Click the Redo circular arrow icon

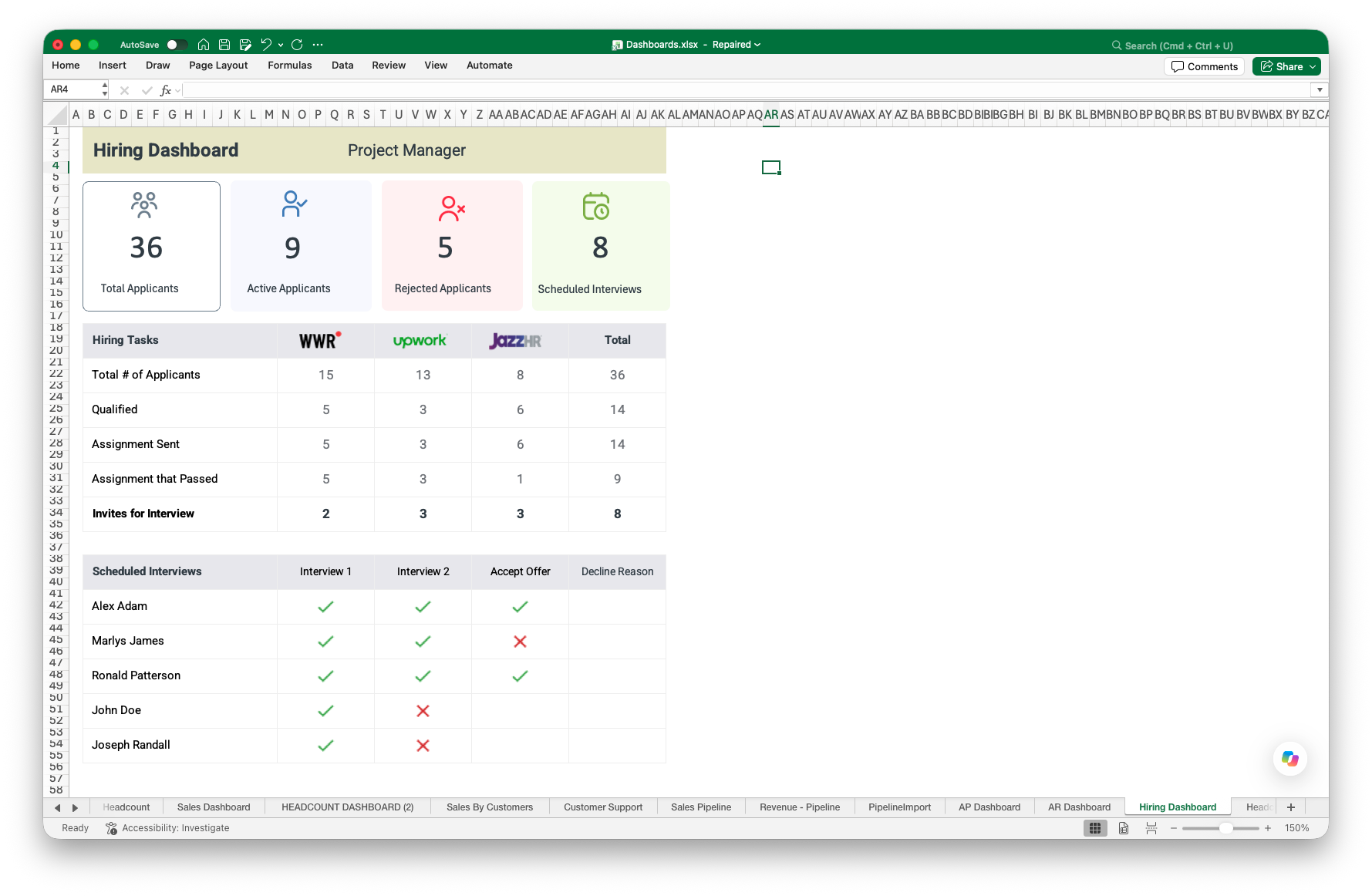pos(297,45)
